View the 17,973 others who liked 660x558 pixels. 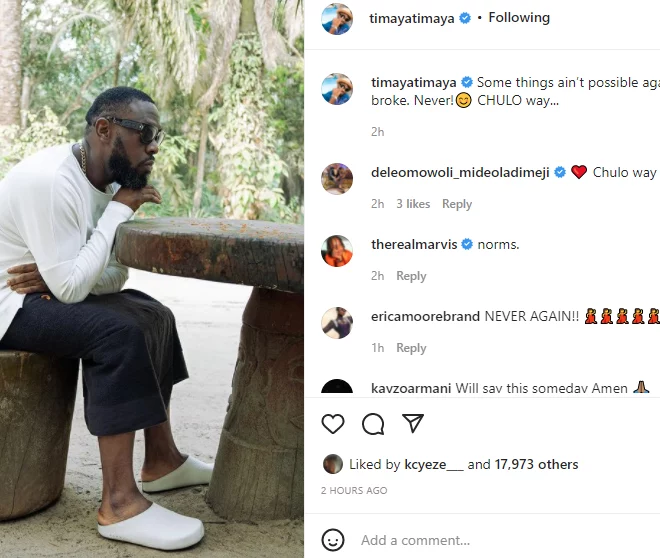click(536, 464)
